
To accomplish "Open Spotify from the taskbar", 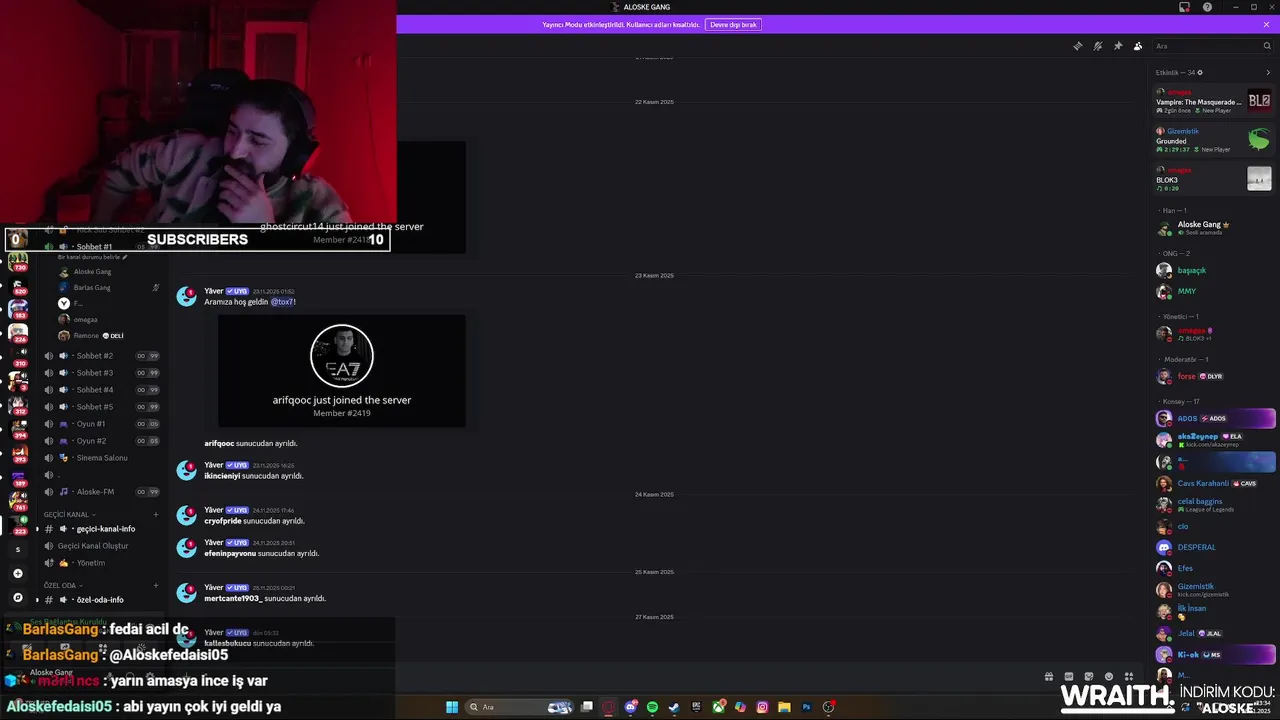I will tap(652, 707).
